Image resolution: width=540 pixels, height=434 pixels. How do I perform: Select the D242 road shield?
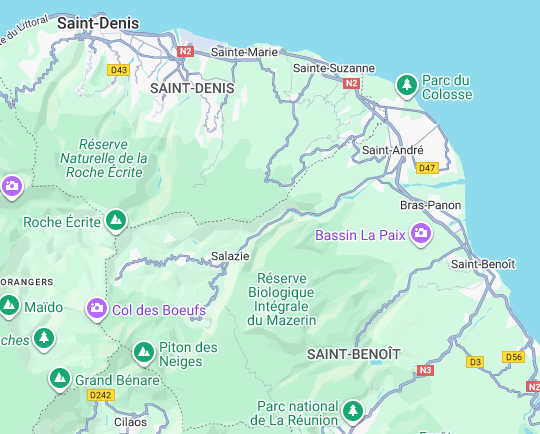[101, 395]
